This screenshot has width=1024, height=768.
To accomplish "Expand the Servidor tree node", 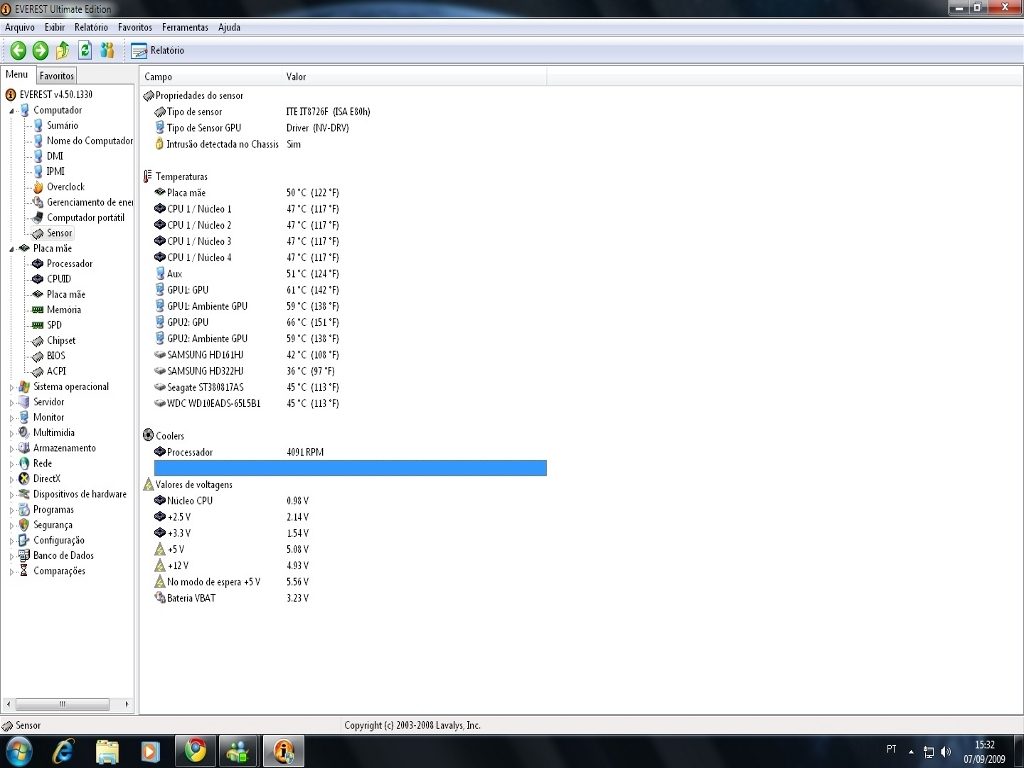I will click(x=11, y=402).
